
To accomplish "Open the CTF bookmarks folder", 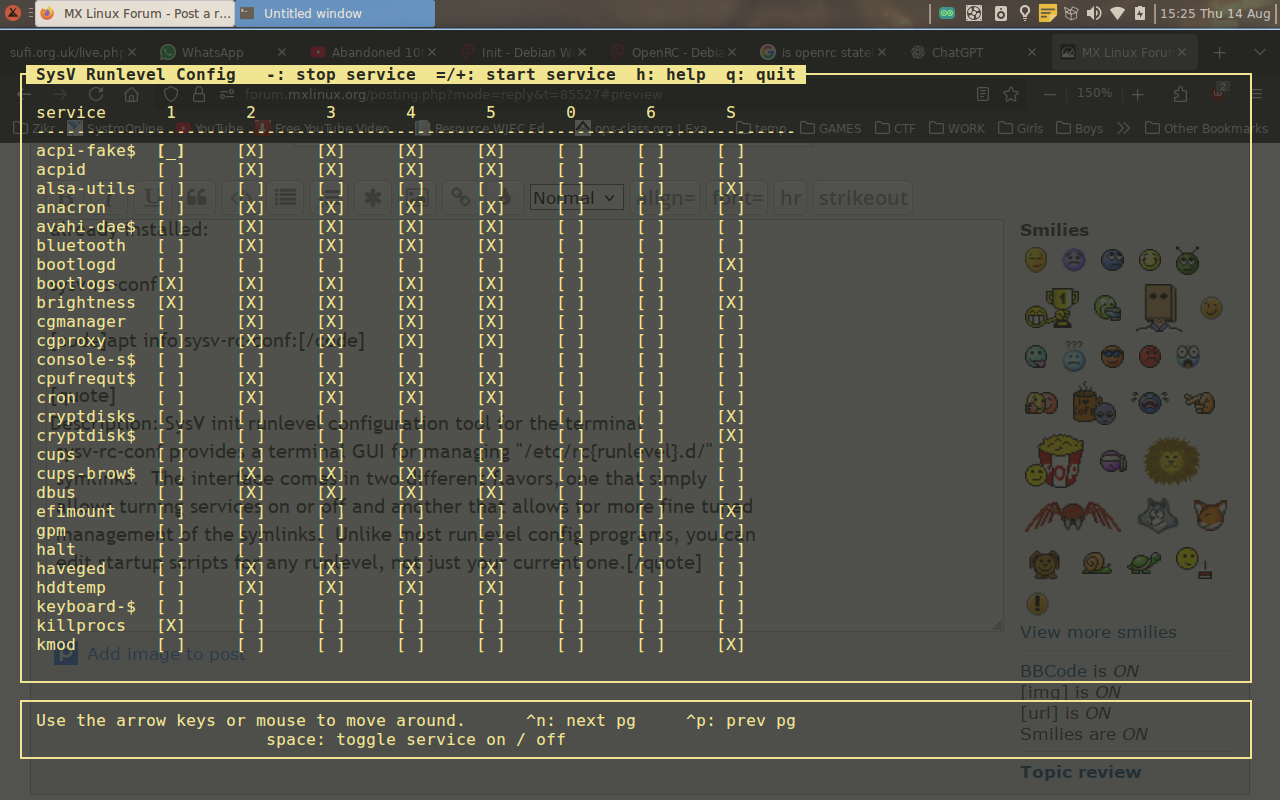I will 895,128.
